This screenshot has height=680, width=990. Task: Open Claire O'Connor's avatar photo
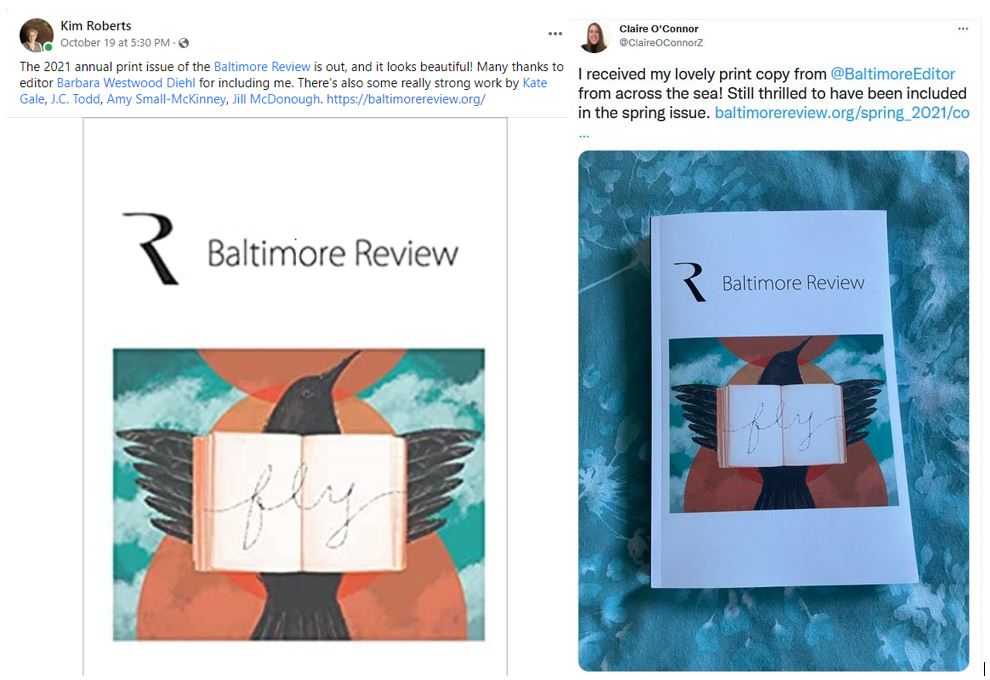click(x=594, y=37)
